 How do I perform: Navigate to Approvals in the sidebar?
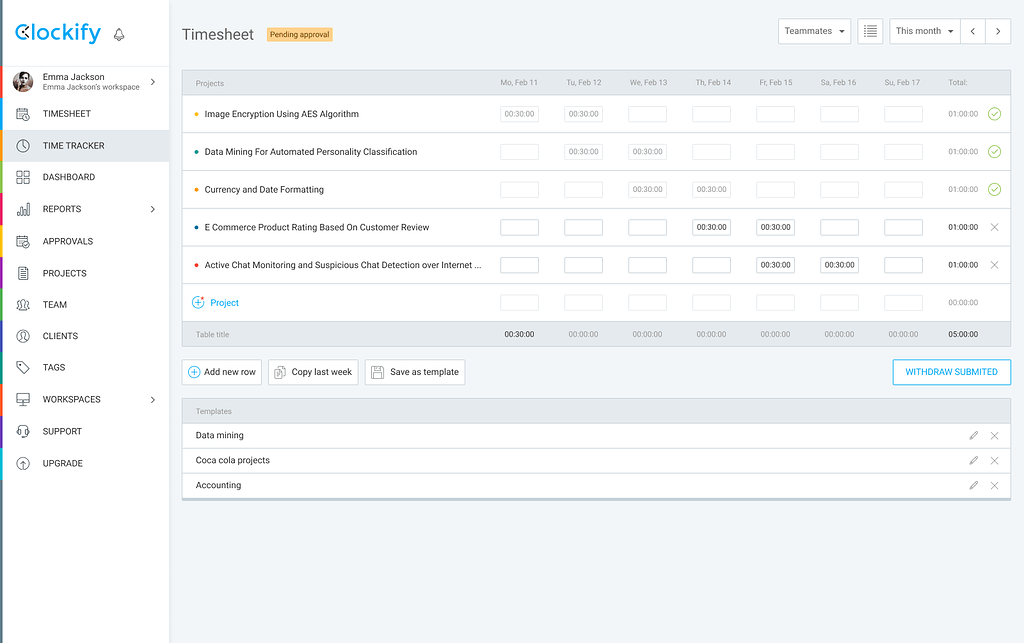tap(68, 241)
